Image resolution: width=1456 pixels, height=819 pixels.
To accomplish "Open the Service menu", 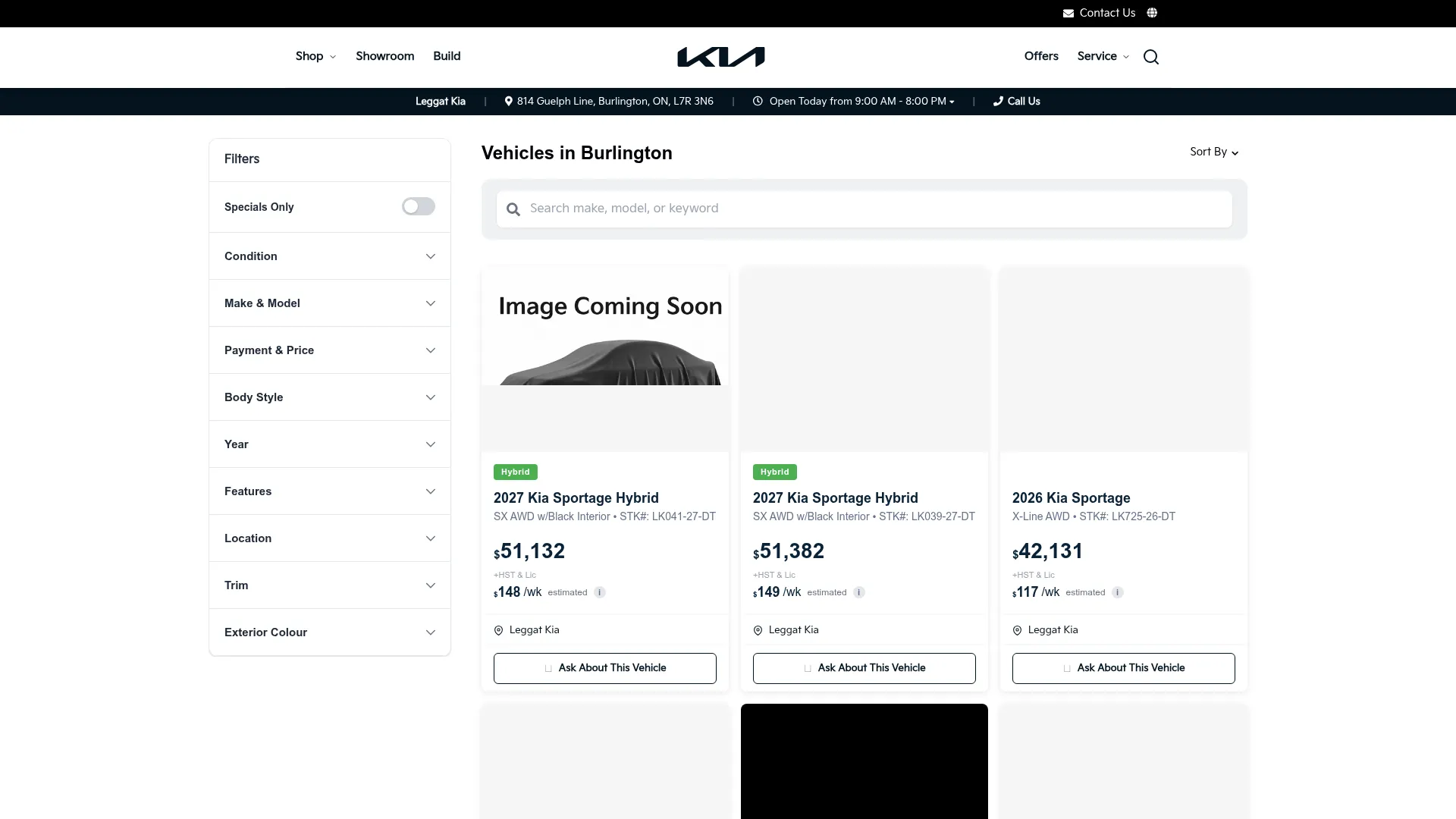I will [x=1103, y=56].
